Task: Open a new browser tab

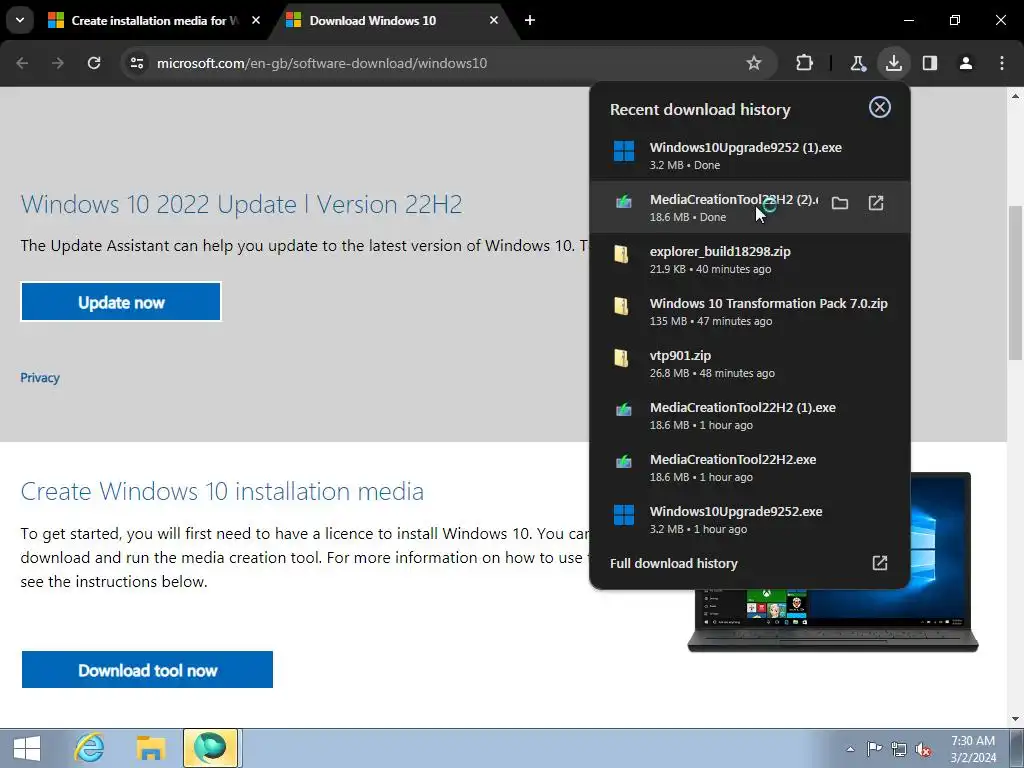Action: tap(530, 21)
